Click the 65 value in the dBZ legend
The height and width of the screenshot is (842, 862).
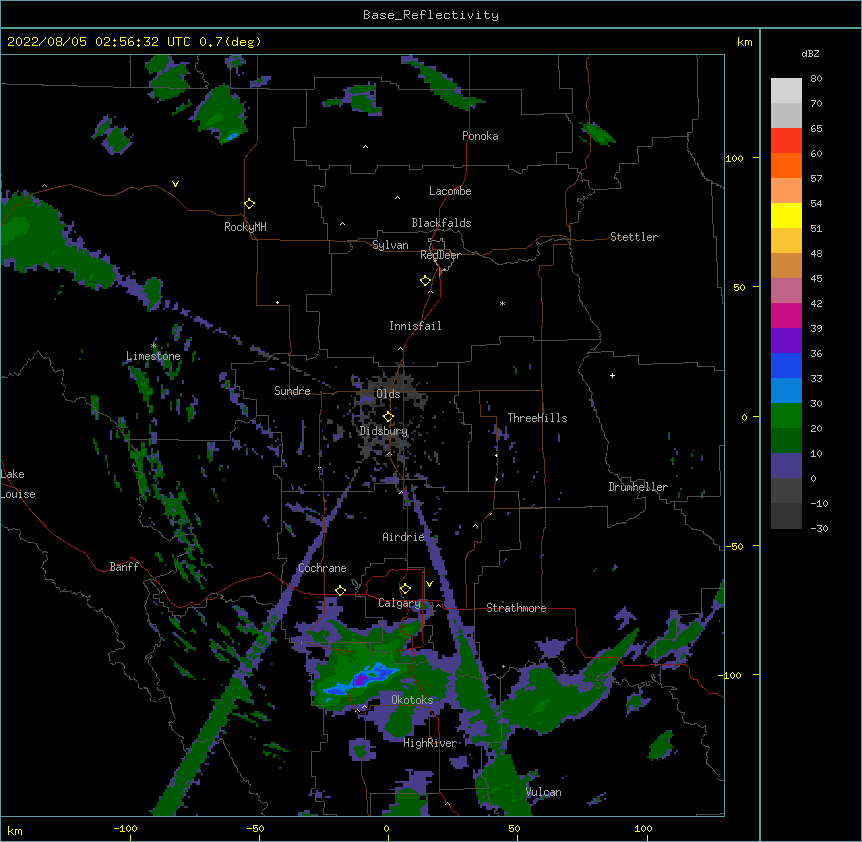816,129
